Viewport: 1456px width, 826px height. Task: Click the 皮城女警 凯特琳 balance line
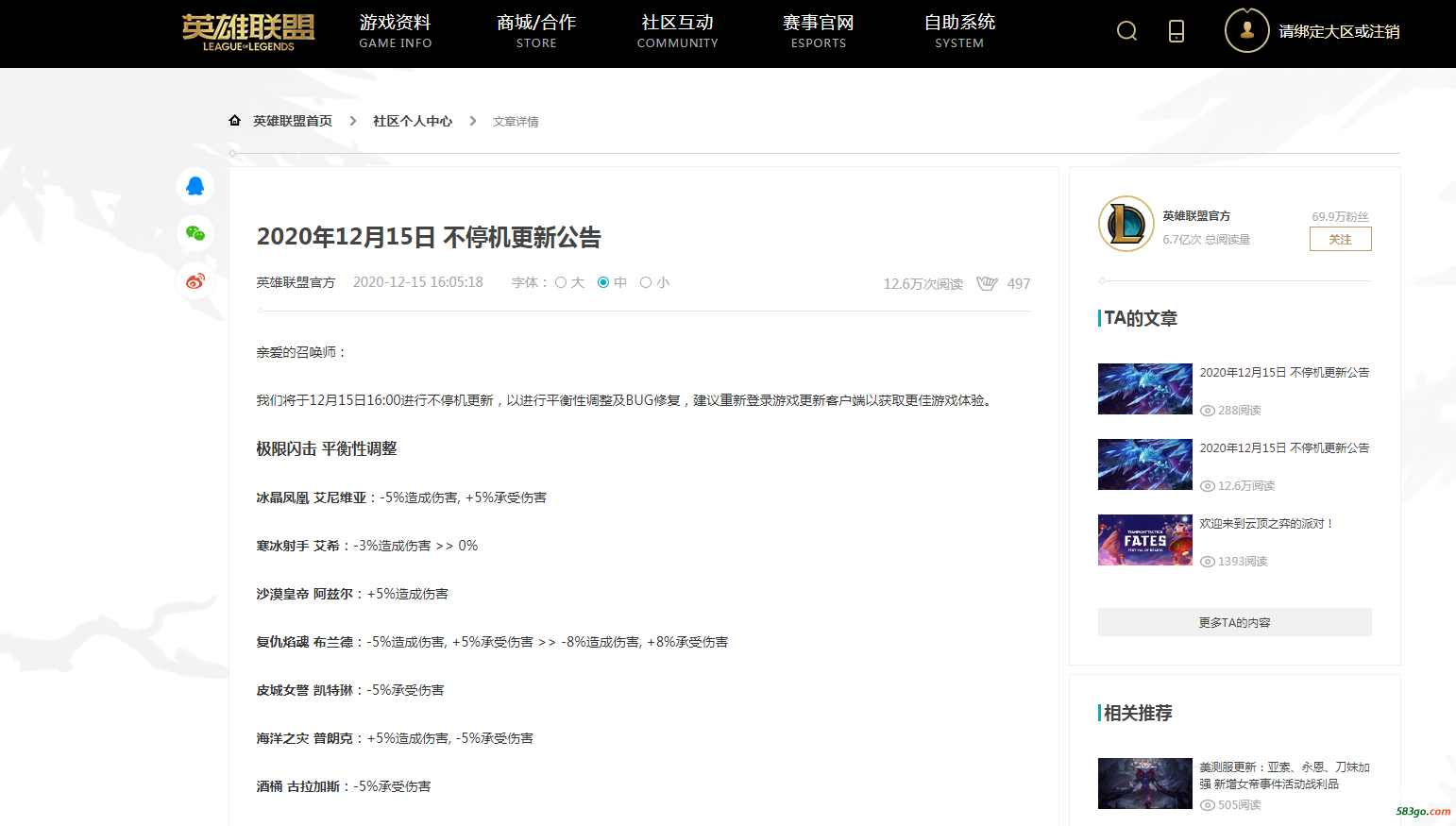pyautogui.click(x=350, y=690)
